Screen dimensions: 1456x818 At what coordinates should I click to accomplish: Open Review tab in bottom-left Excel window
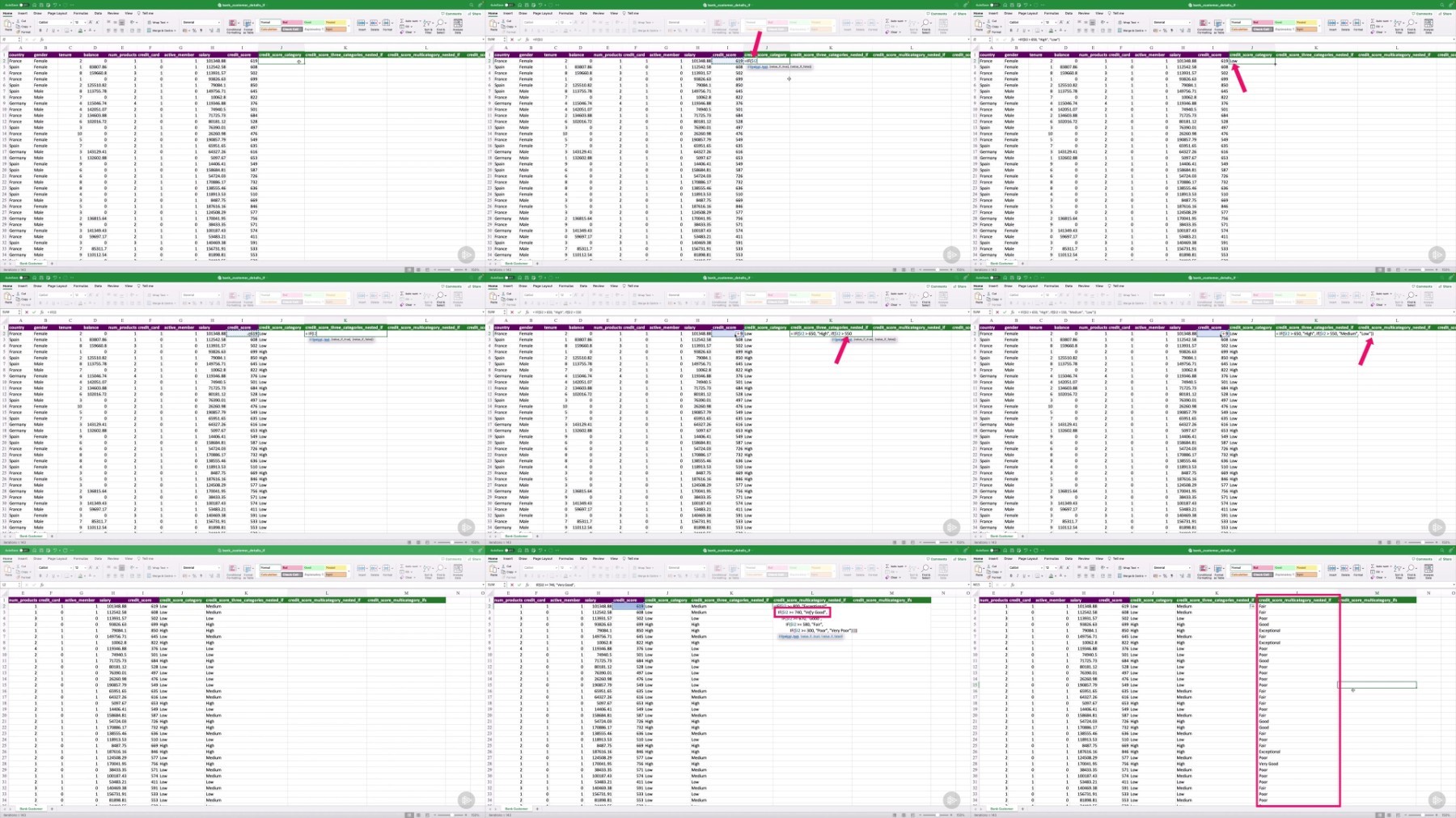click(x=113, y=558)
